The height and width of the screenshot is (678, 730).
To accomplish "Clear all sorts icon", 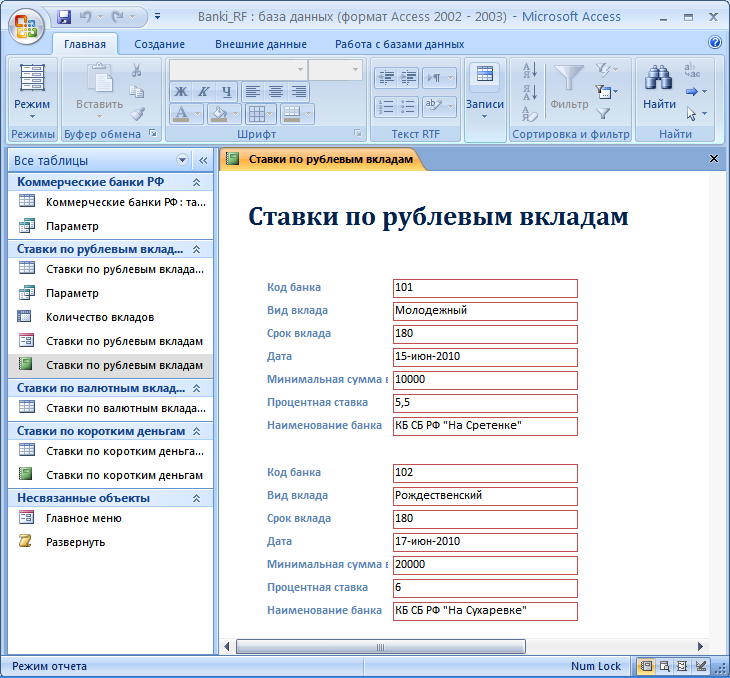I will tap(530, 114).
